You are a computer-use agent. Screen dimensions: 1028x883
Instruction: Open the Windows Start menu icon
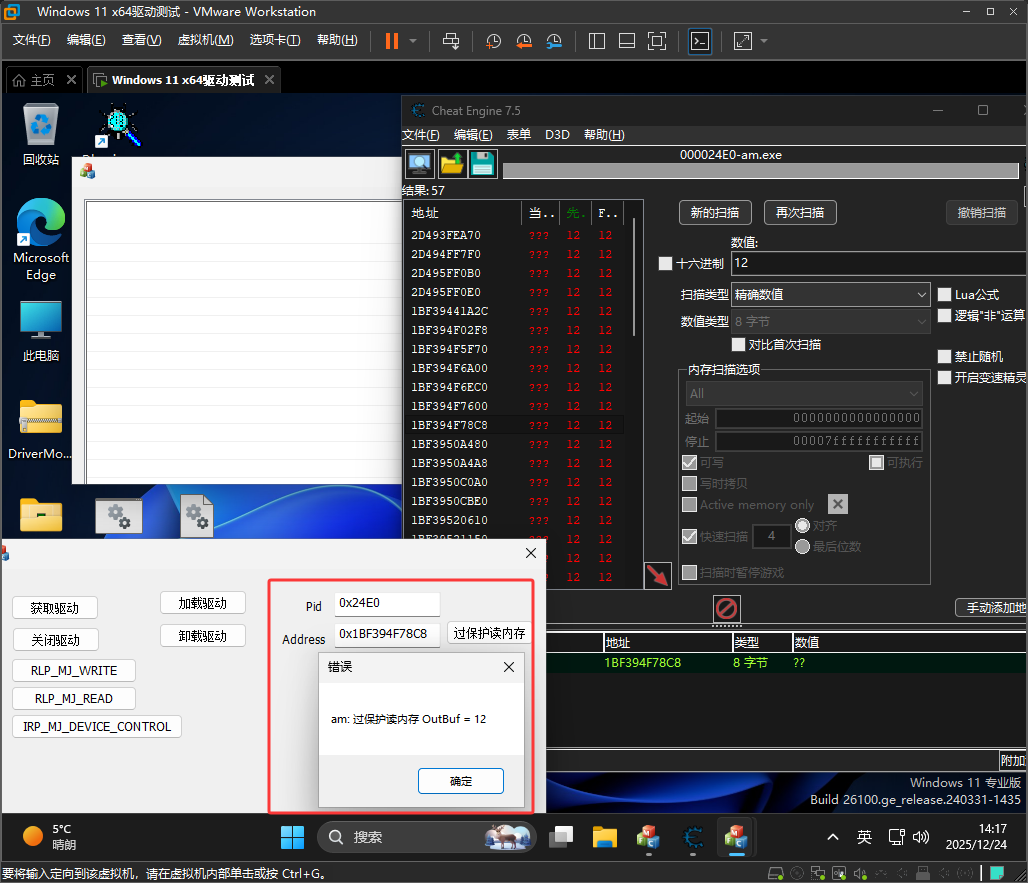coord(292,837)
